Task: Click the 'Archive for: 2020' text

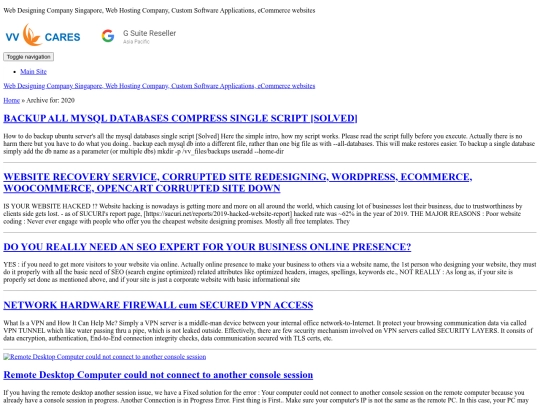Action: (x=50, y=100)
